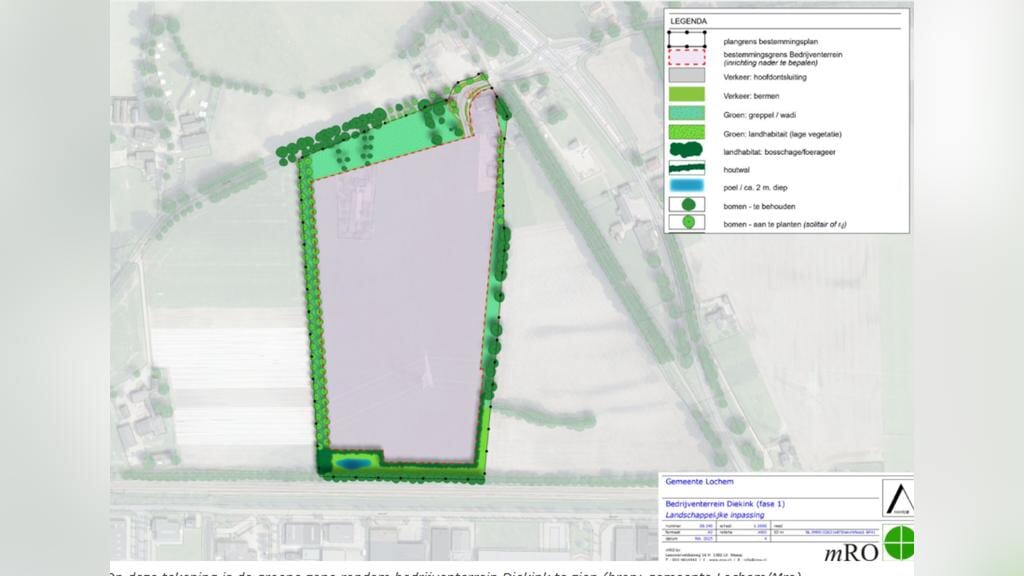Click the green circular mRO emblem
Screen dimensions: 1024x576
coord(899,542)
